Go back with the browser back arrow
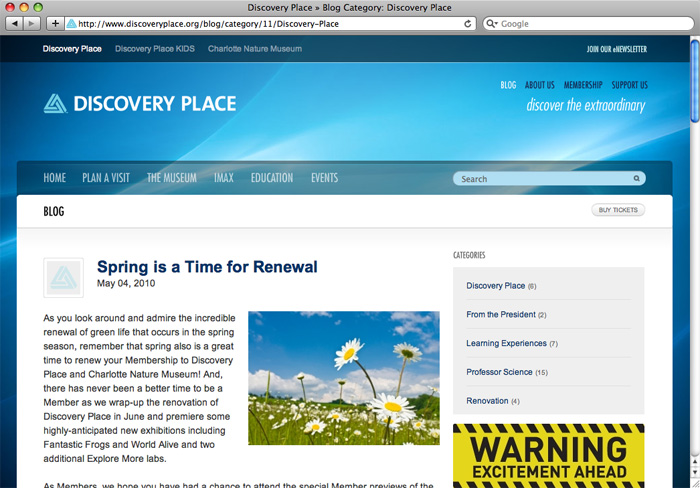The width and height of the screenshot is (700, 488). [15, 24]
